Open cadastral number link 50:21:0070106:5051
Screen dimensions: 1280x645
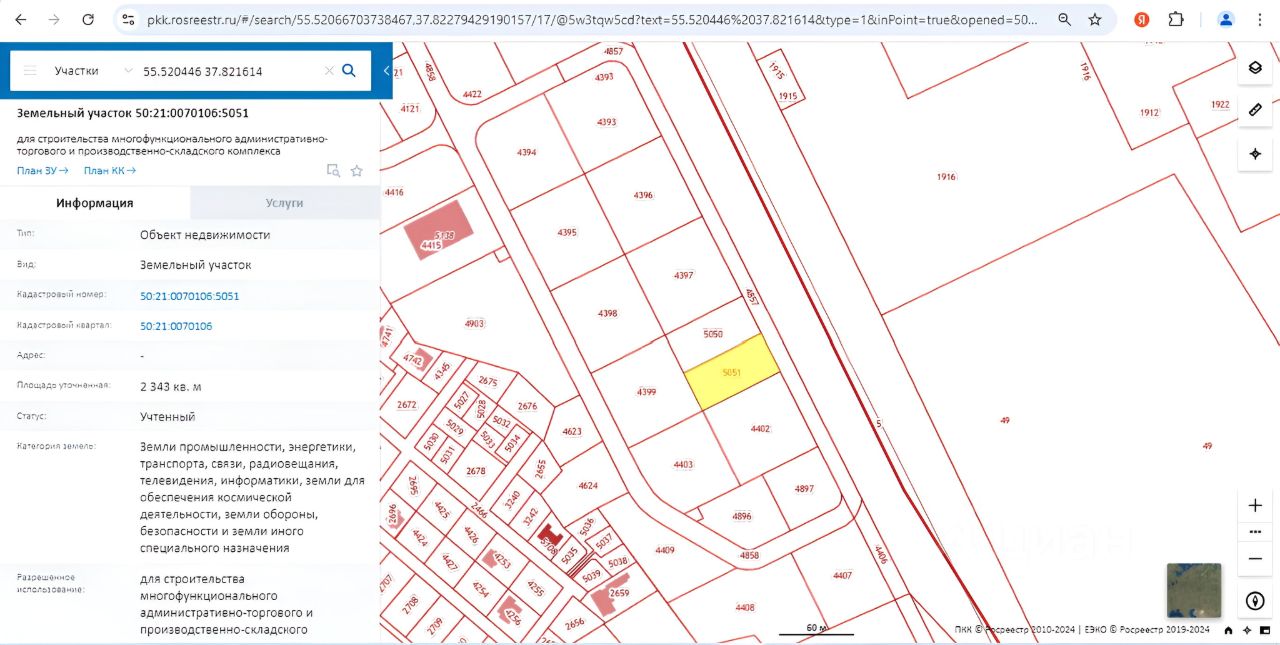tap(190, 296)
